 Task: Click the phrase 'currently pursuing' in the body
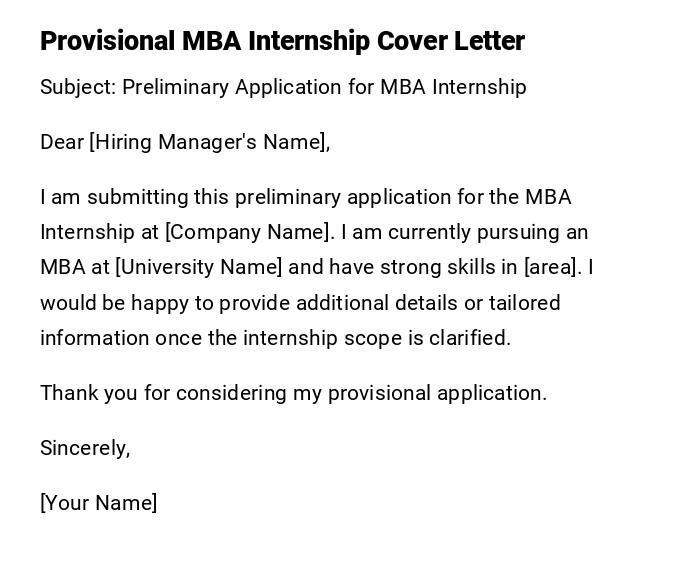(474, 232)
